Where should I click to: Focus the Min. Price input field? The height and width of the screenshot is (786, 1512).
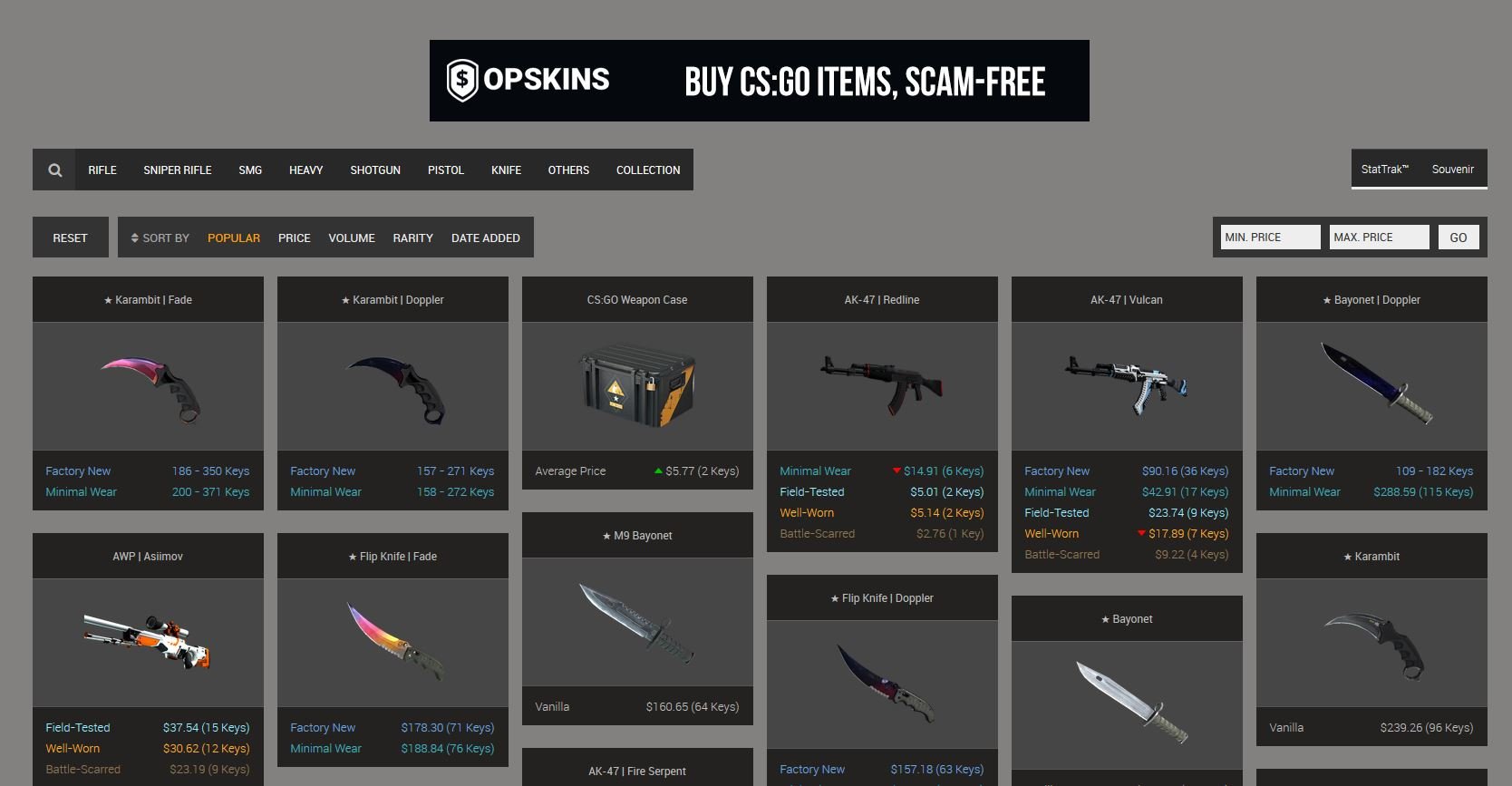[1270, 238]
